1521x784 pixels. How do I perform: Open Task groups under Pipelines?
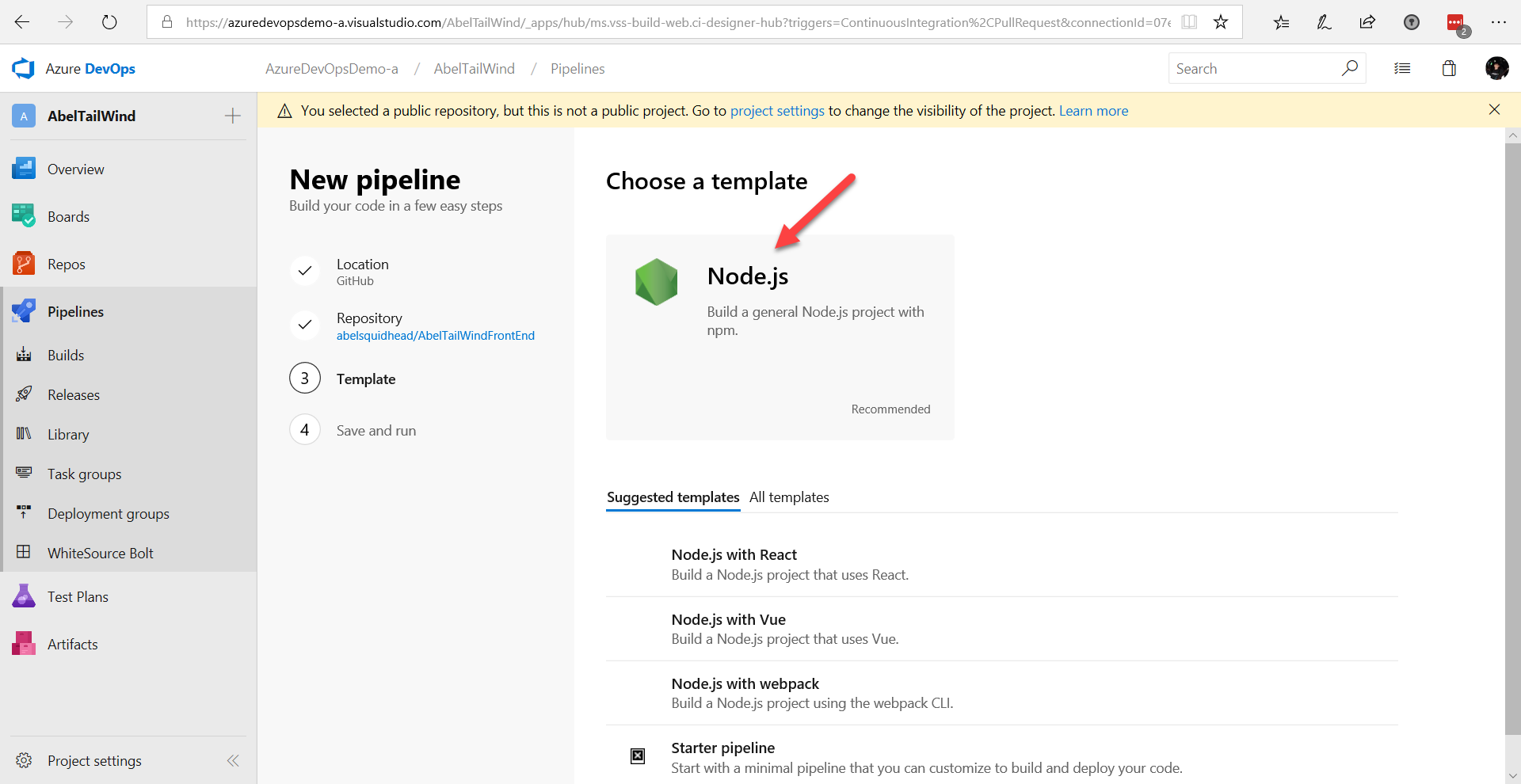tap(128, 474)
